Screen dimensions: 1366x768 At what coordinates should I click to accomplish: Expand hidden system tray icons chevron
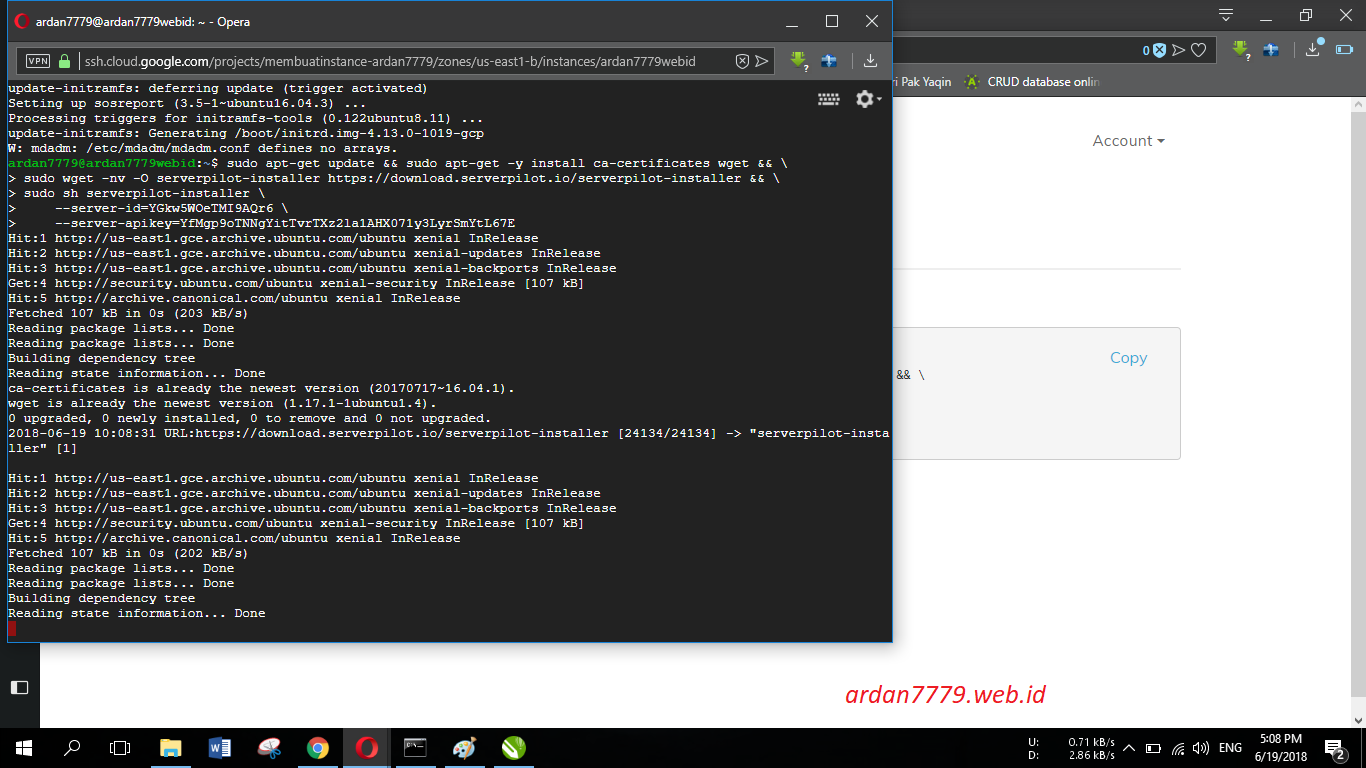click(1128, 747)
